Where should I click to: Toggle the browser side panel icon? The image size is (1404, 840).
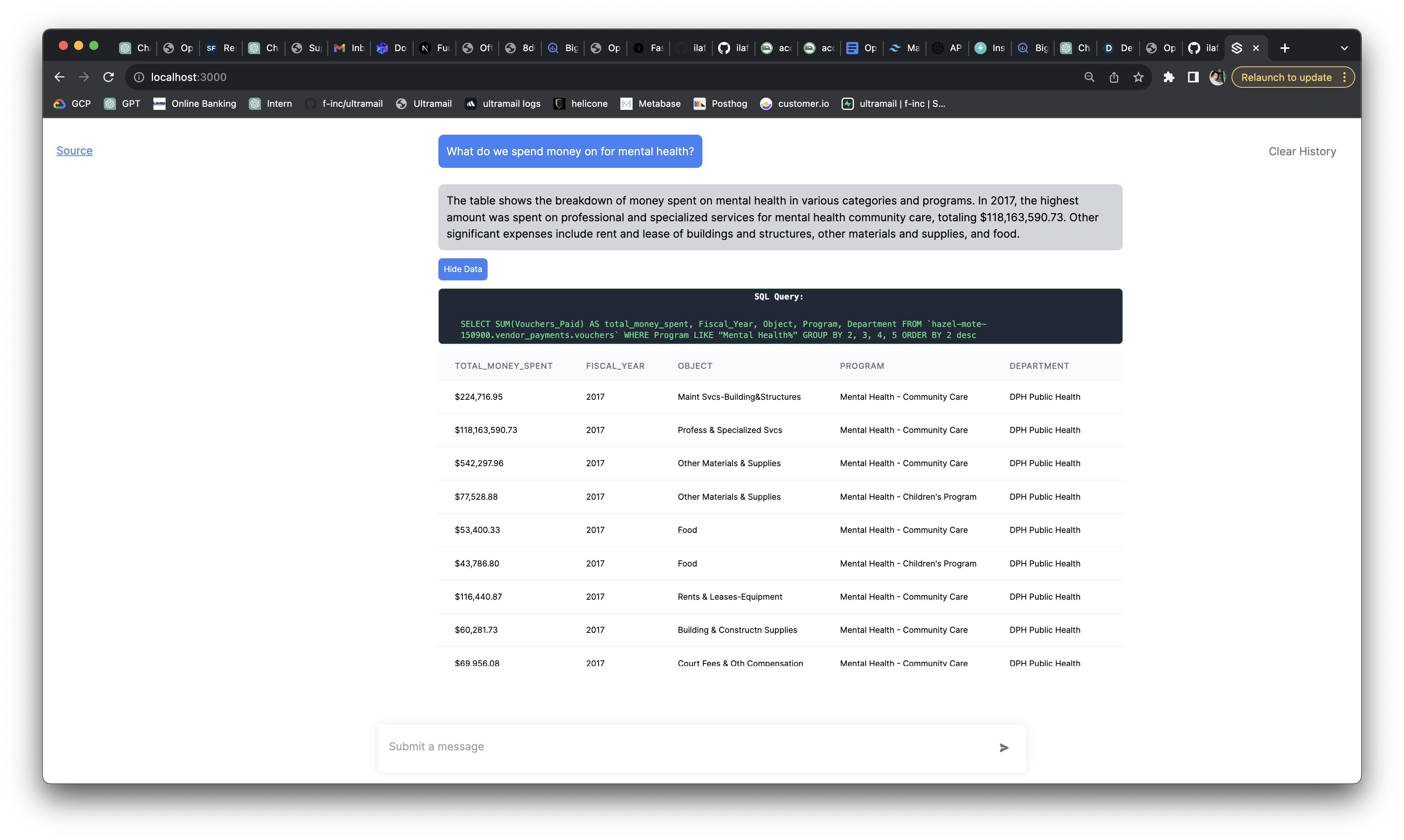tap(1193, 77)
